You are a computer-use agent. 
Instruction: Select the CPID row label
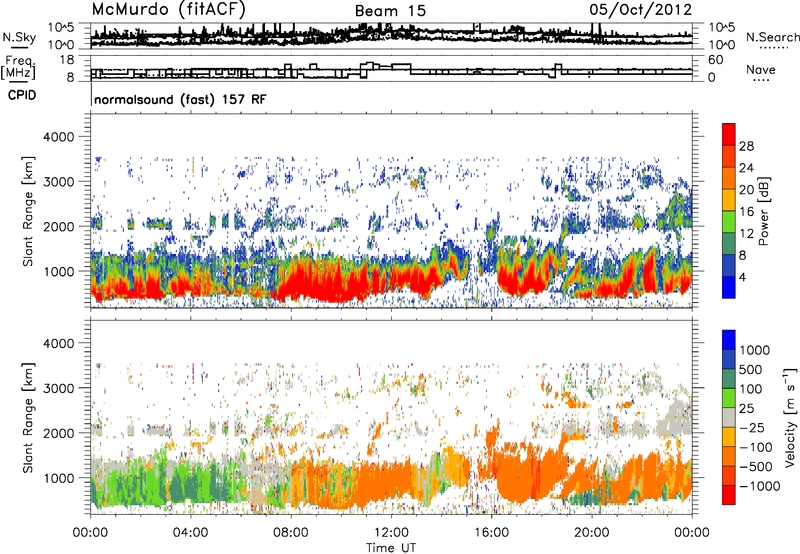coord(22,95)
